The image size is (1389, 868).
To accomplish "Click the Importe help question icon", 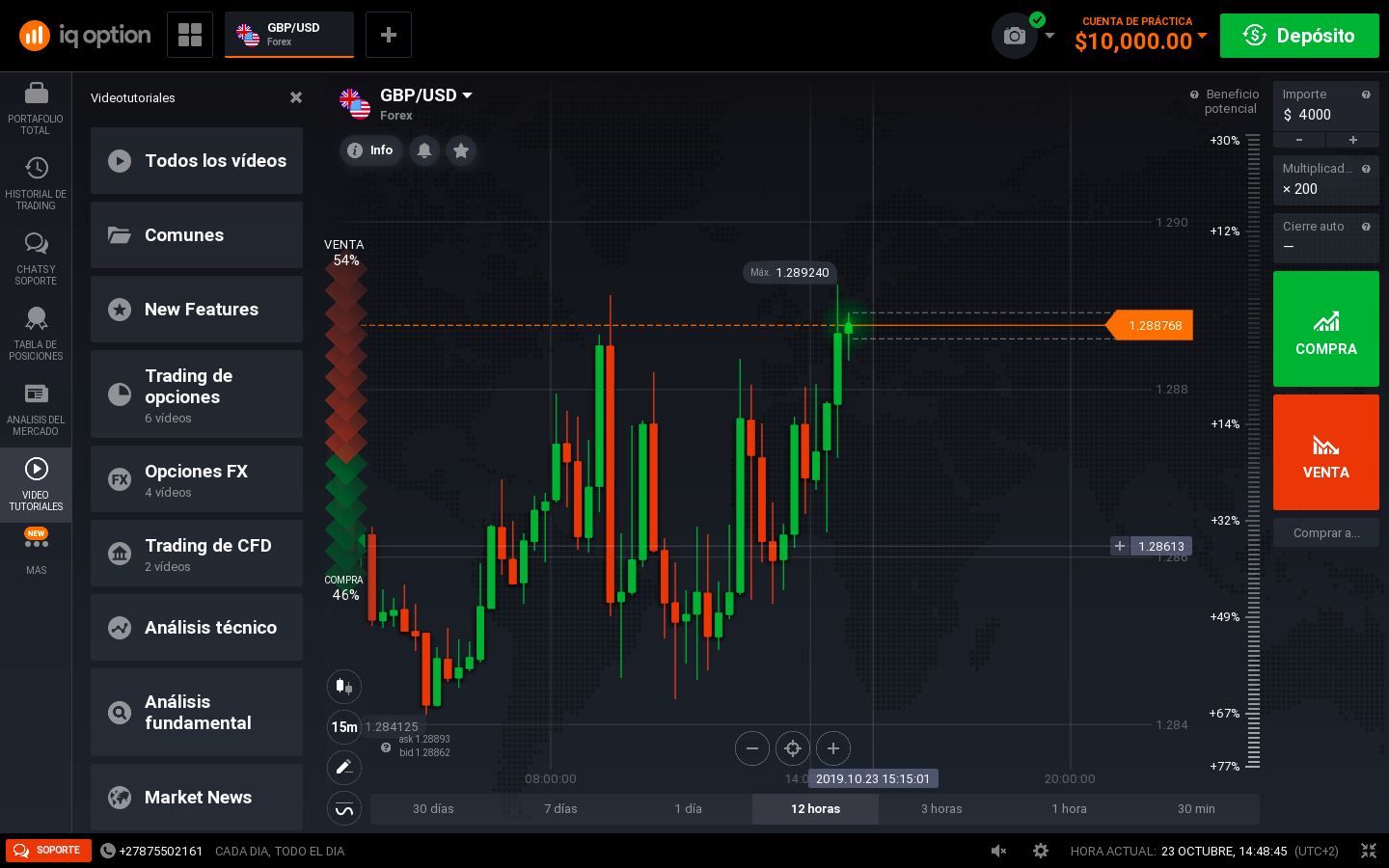I will 1366,95.
